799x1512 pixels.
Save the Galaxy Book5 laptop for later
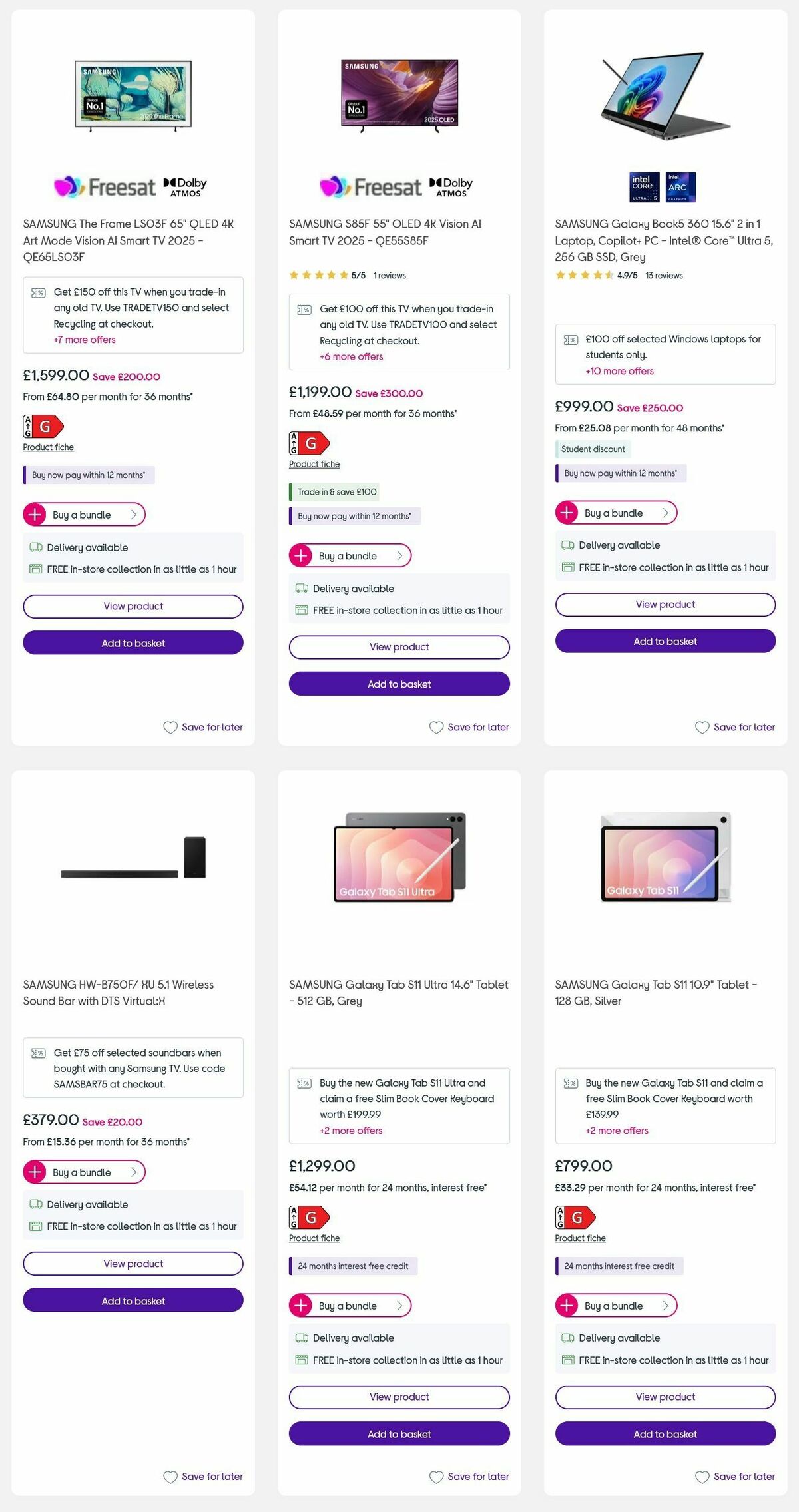(735, 727)
